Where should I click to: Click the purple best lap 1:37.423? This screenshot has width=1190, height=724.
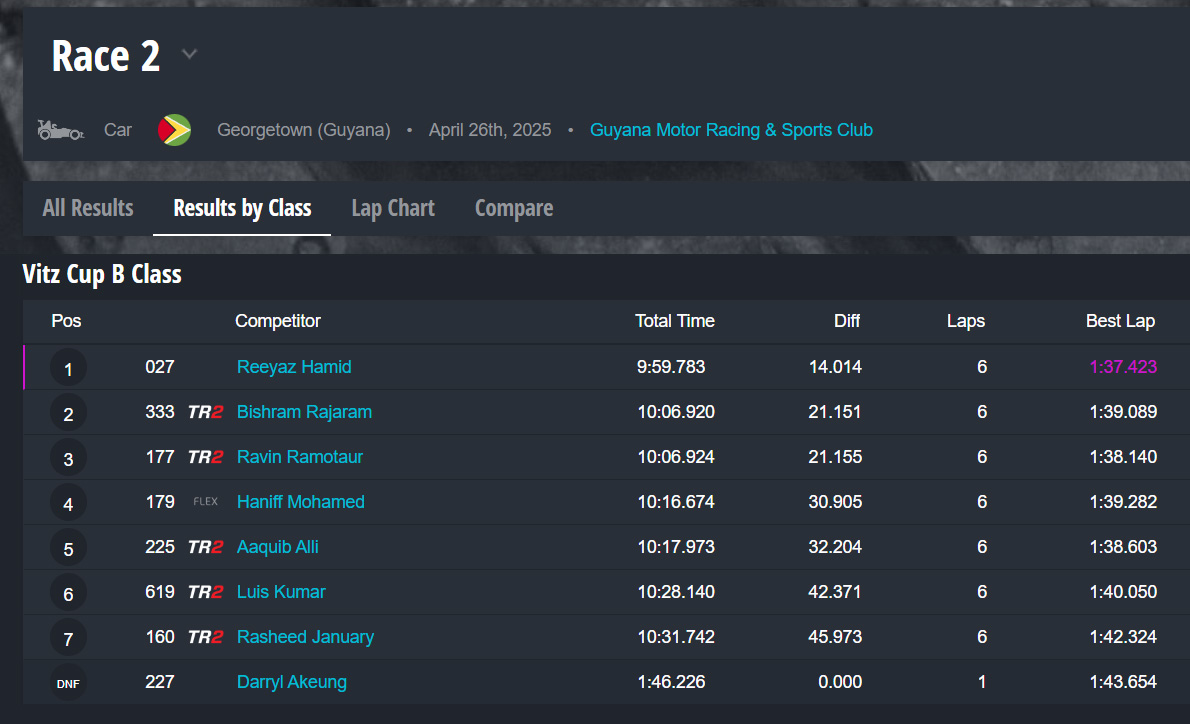1123,367
